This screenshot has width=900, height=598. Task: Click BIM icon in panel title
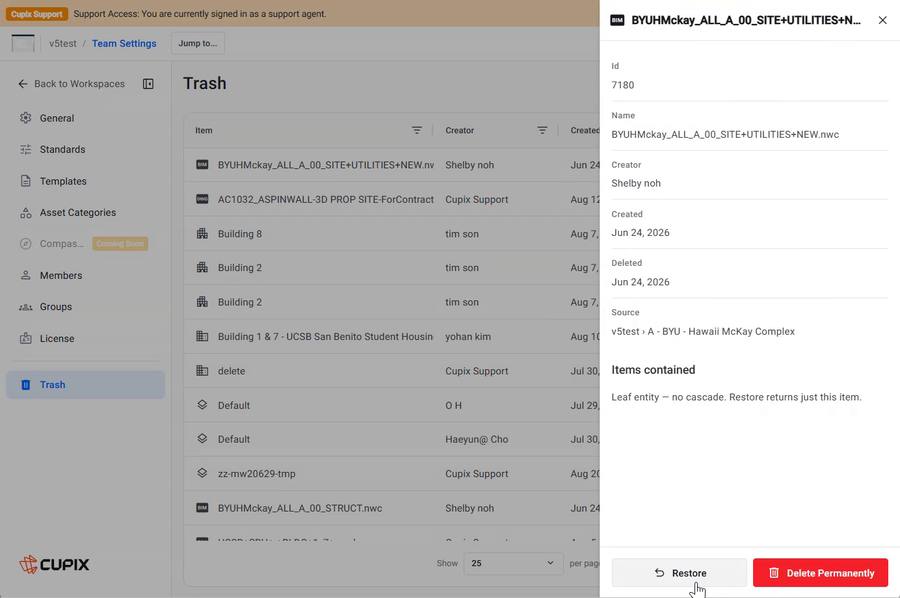click(617, 21)
